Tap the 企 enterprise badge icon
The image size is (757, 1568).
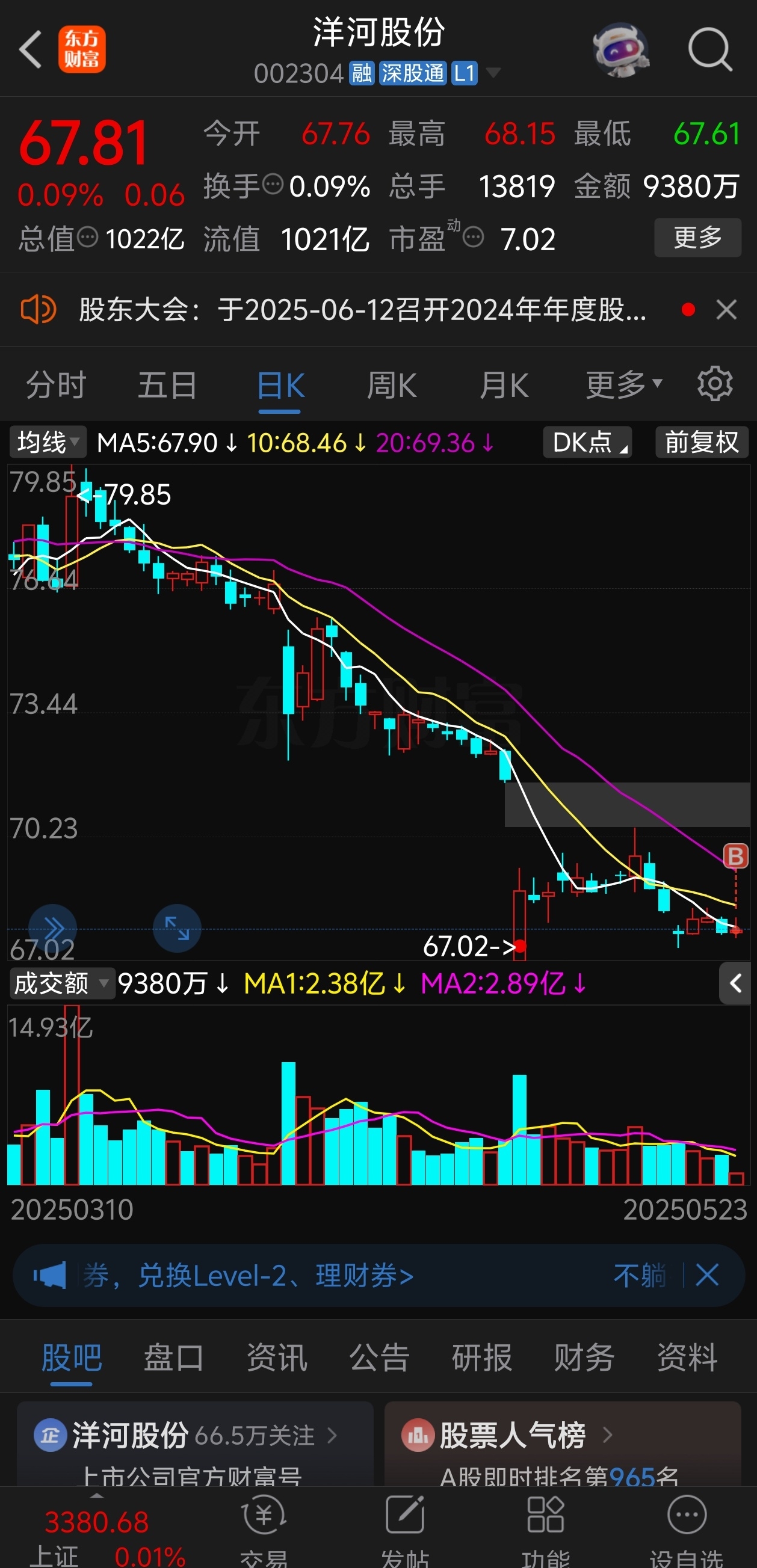pyautogui.click(x=50, y=1436)
